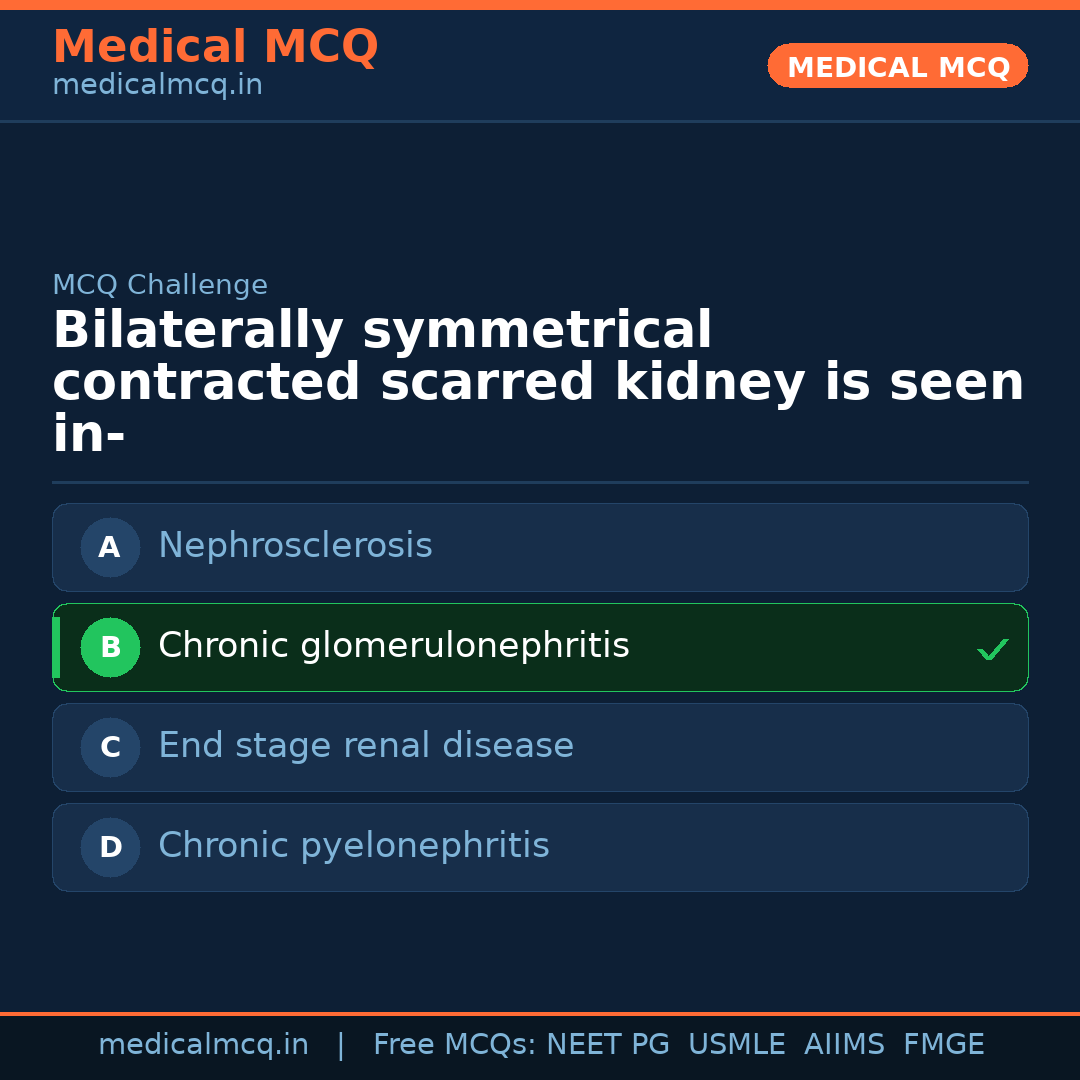Click the AIIMS footer text

(x=844, y=1045)
